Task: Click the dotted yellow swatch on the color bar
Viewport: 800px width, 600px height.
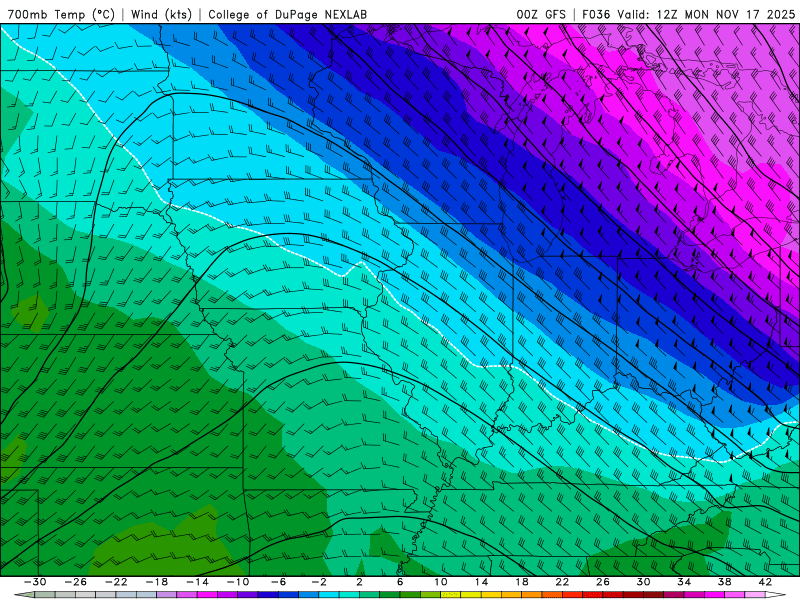Action: click(450, 594)
